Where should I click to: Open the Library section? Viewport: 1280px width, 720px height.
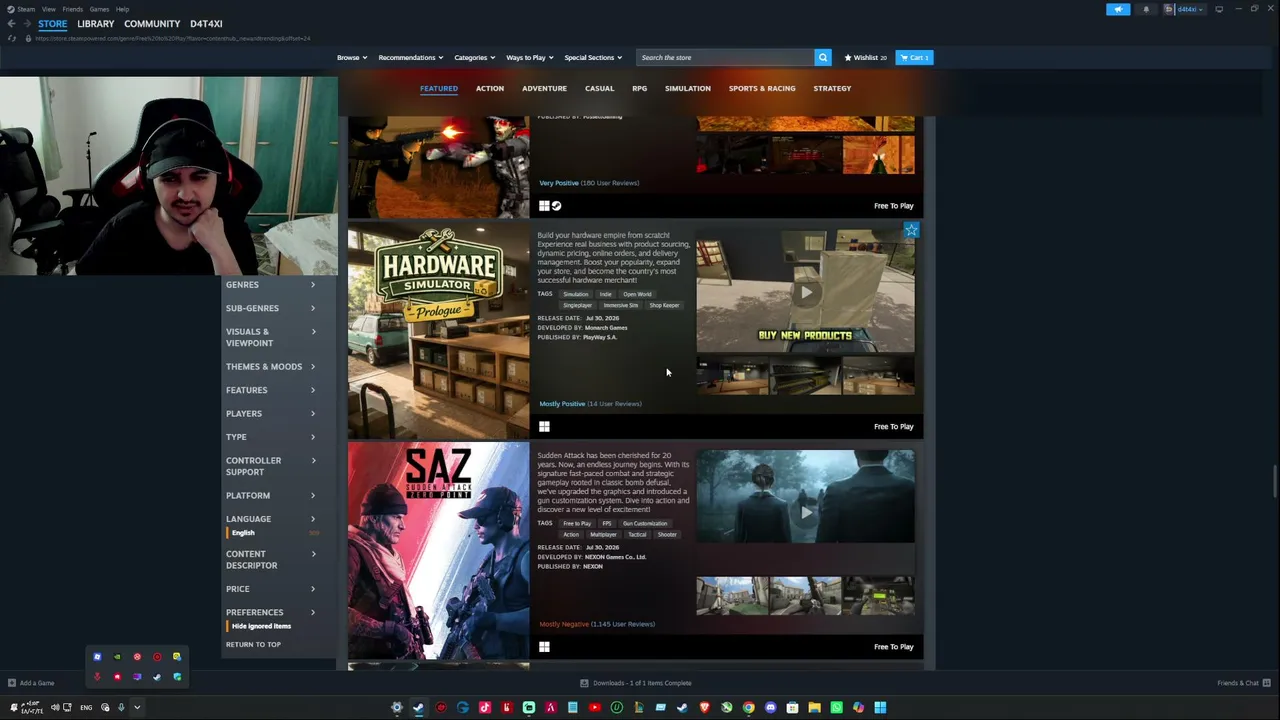pos(96,24)
